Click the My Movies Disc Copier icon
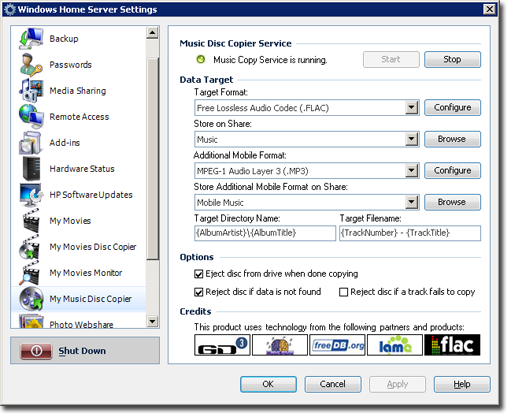Image resolution: width=510 pixels, height=416 pixels. 30,247
